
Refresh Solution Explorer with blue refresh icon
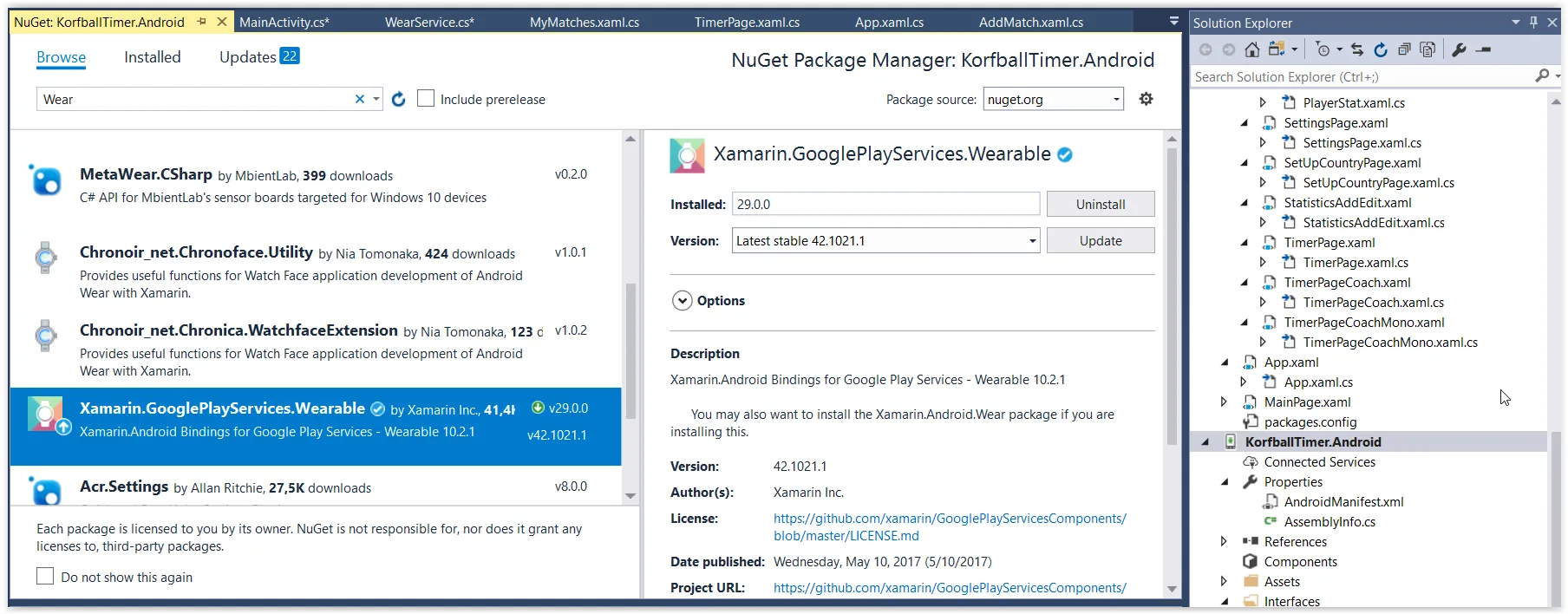click(x=1381, y=49)
